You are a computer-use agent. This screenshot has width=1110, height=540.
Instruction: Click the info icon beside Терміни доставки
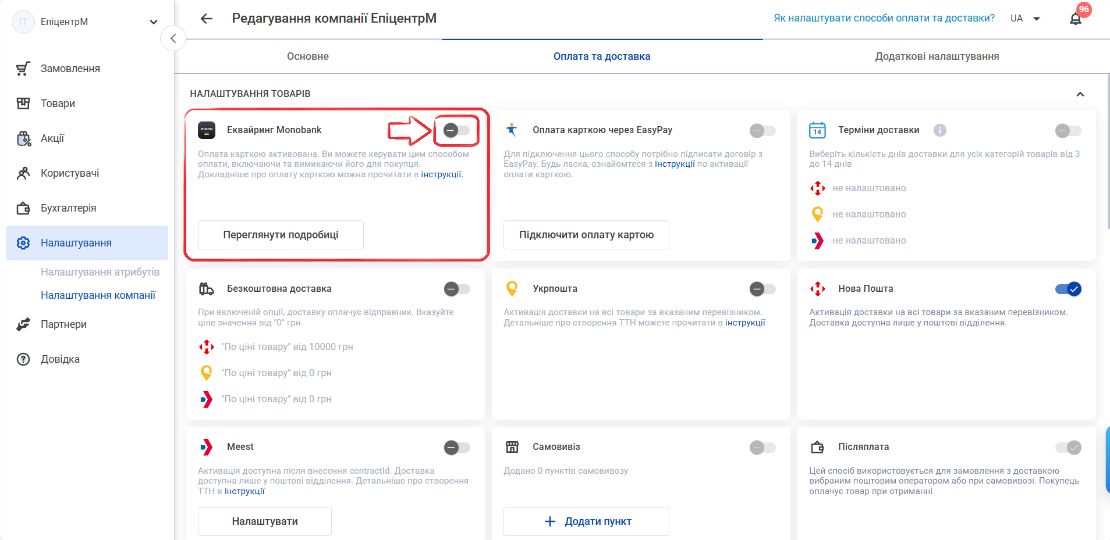click(939, 130)
